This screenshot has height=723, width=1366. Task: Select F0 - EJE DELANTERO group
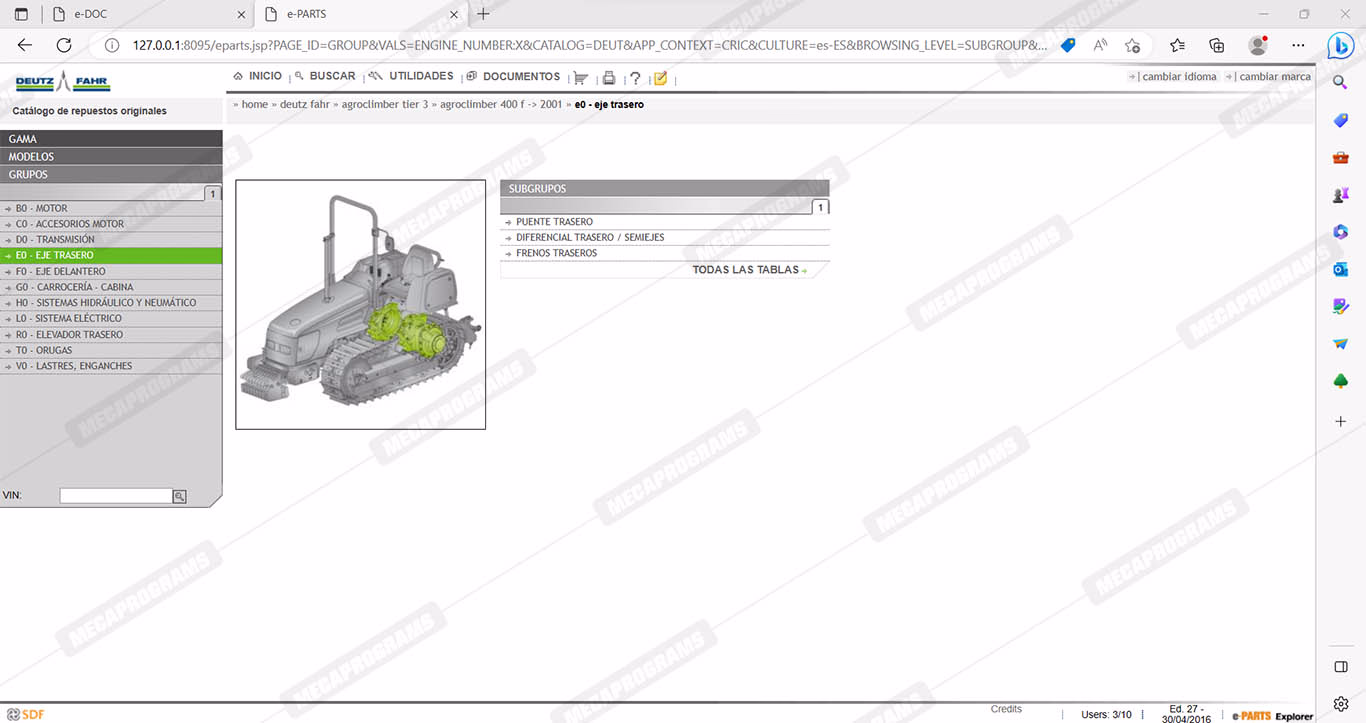click(x=111, y=271)
